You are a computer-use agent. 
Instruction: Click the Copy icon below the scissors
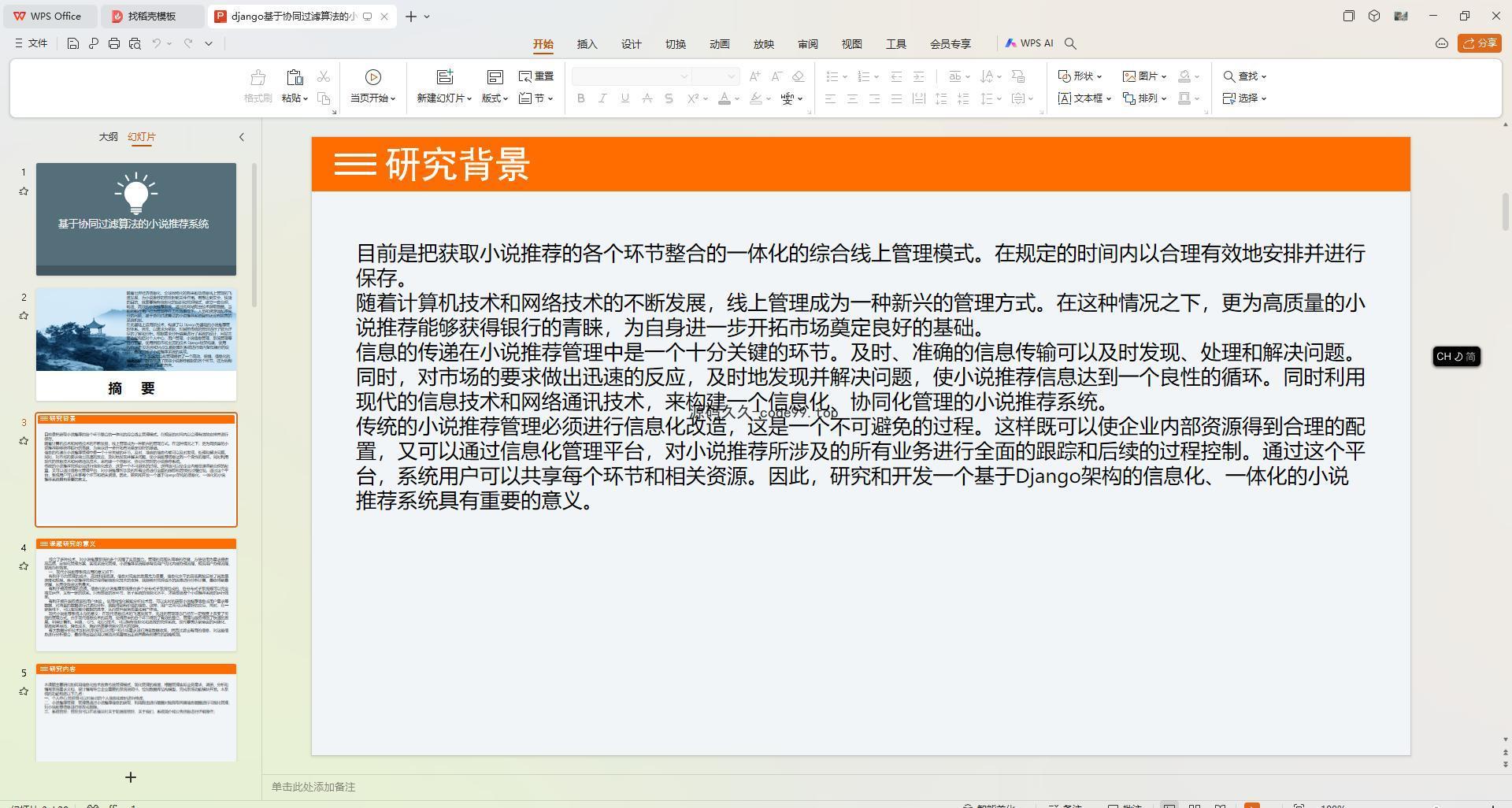324,98
